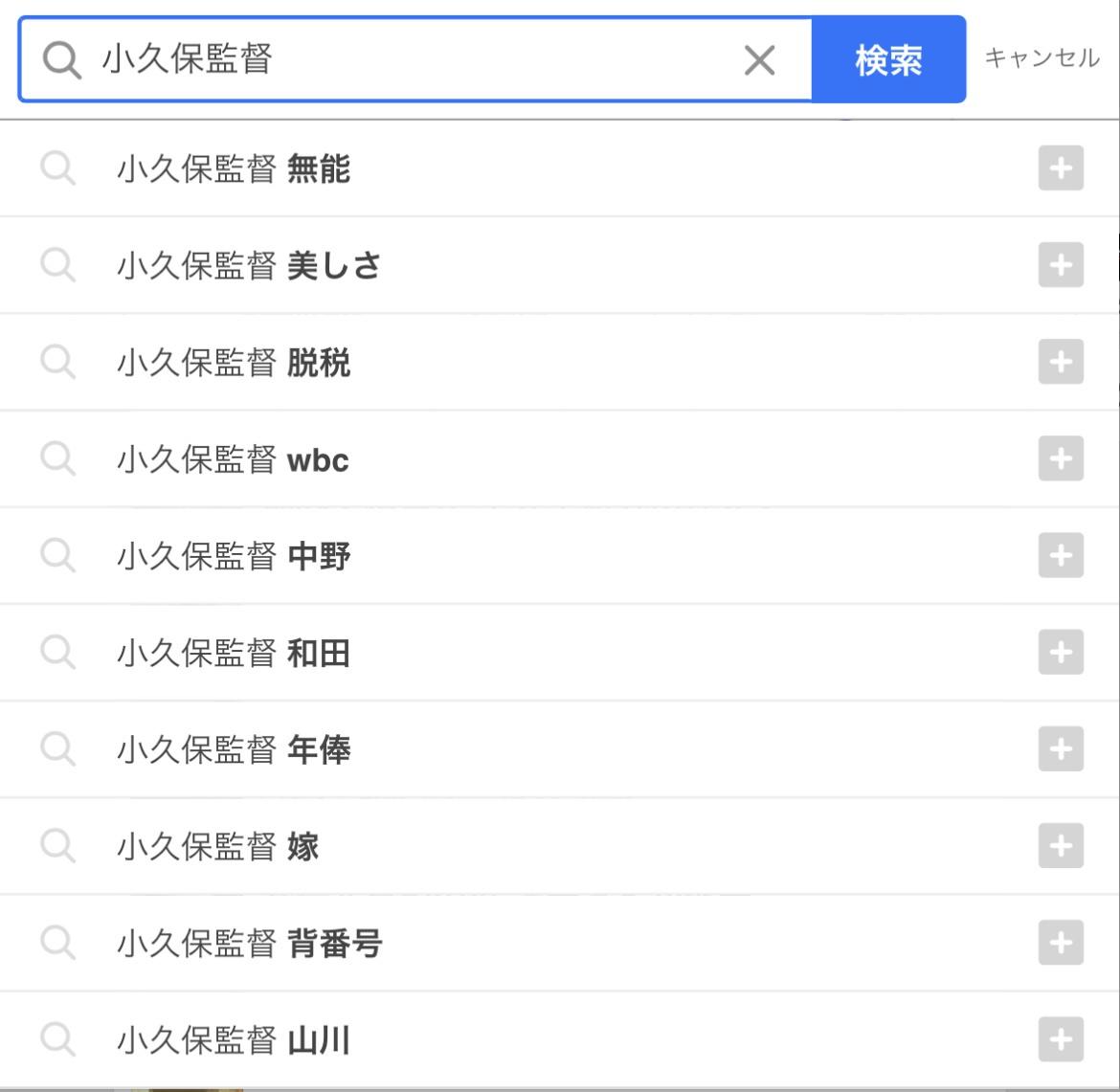Use the plus icon beside 年俸 suggestion
Viewport: 1120px width, 1092px height.
(x=1061, y=749)
